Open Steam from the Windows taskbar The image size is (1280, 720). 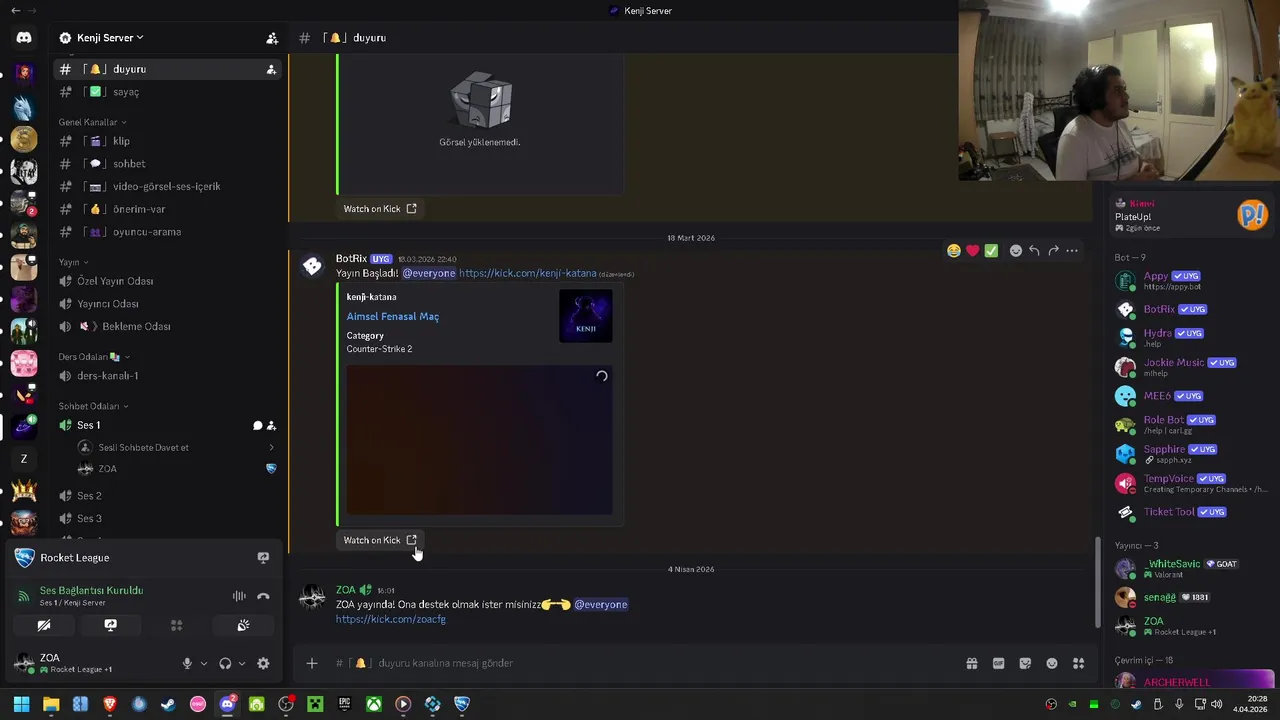click(x=168, y=704)
